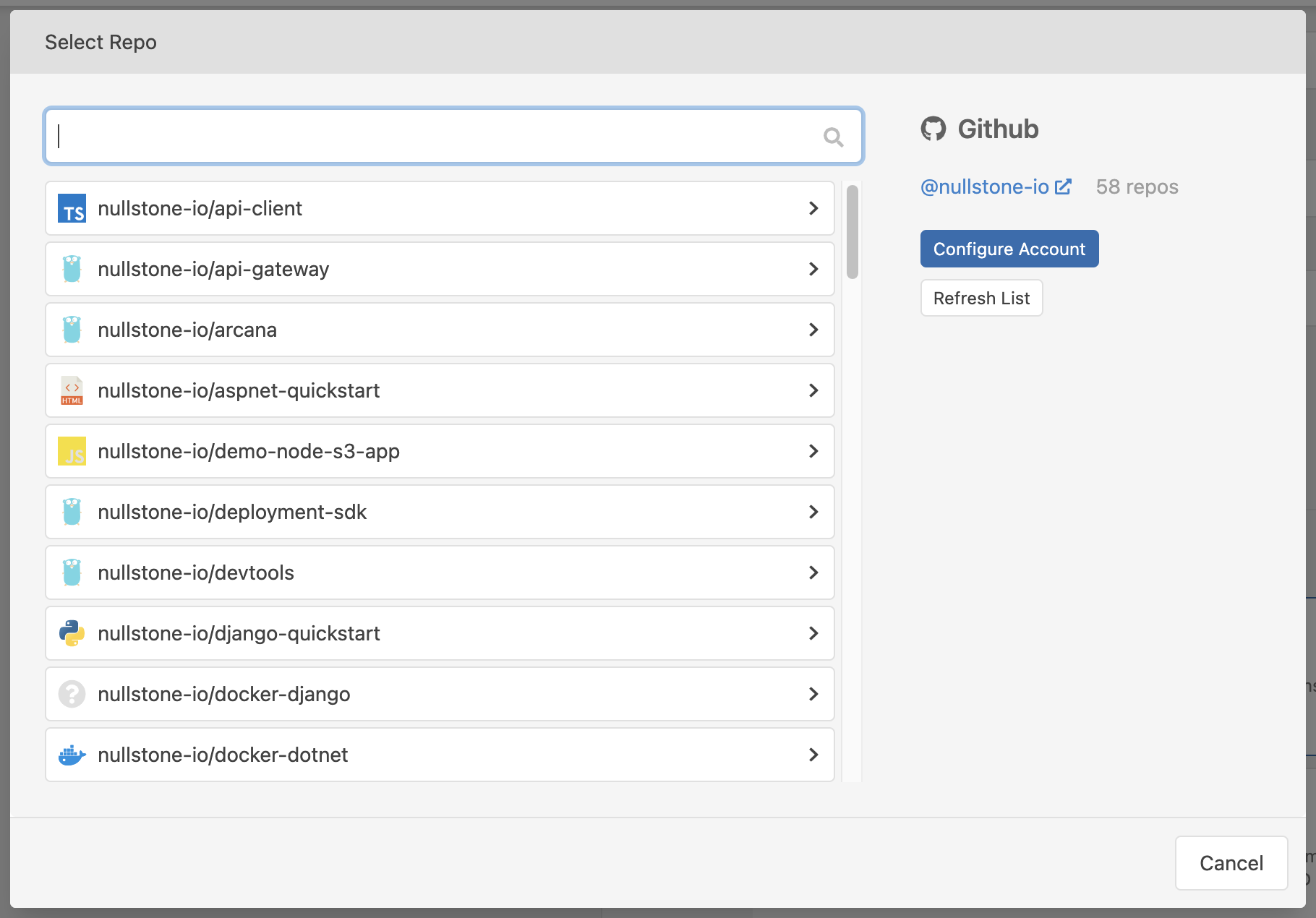Click the HTML icon on aspnet-quickstart
This screenshot has height=918, width=1316.
(71, 390)
